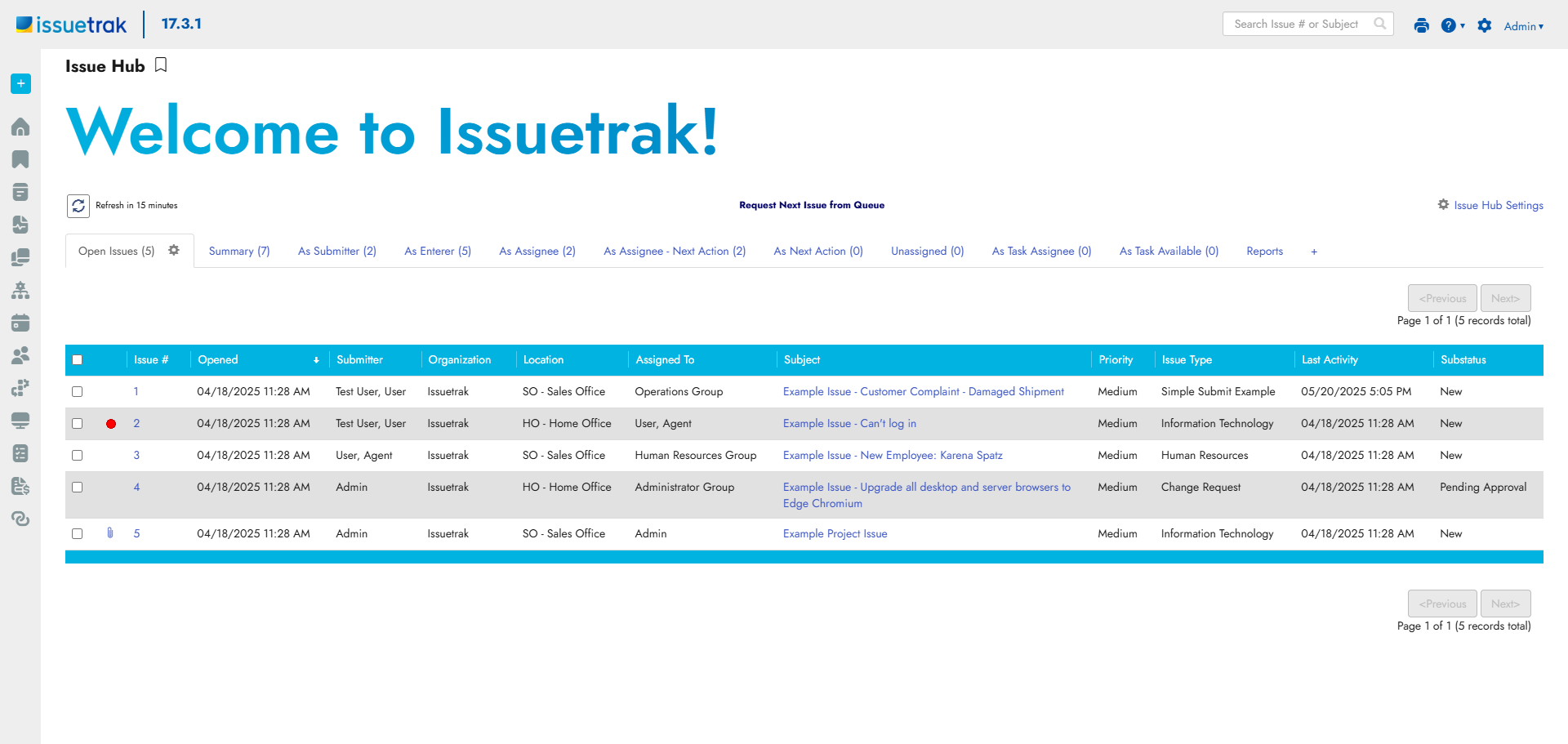Viewport: 1568px width, 744px height.
Task: Click the blue plus new issue button
Action: (21, 83)
